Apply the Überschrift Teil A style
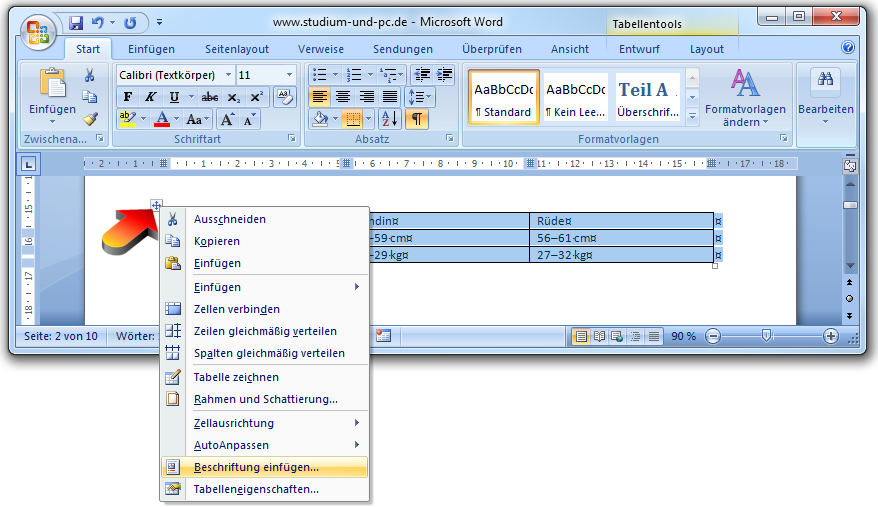Viewport: 878px width, 507px height. point(648,97)
